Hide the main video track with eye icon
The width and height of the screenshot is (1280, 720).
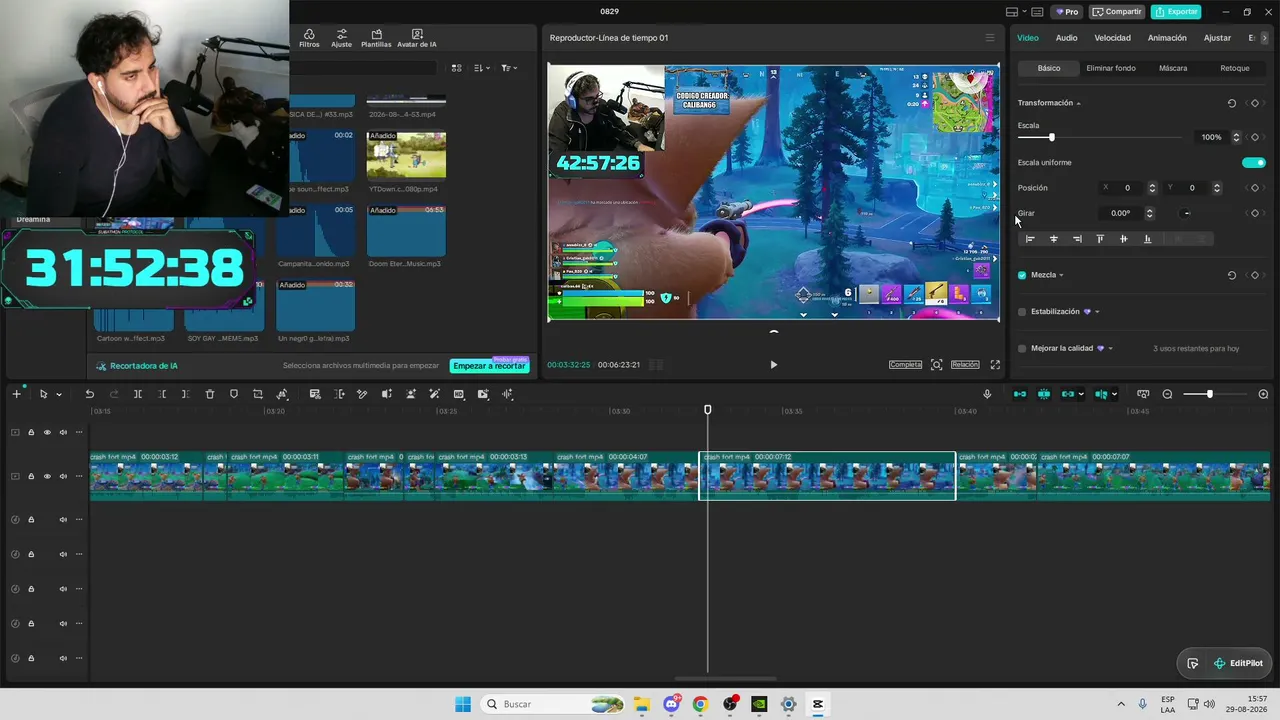[x=47, y=476]
